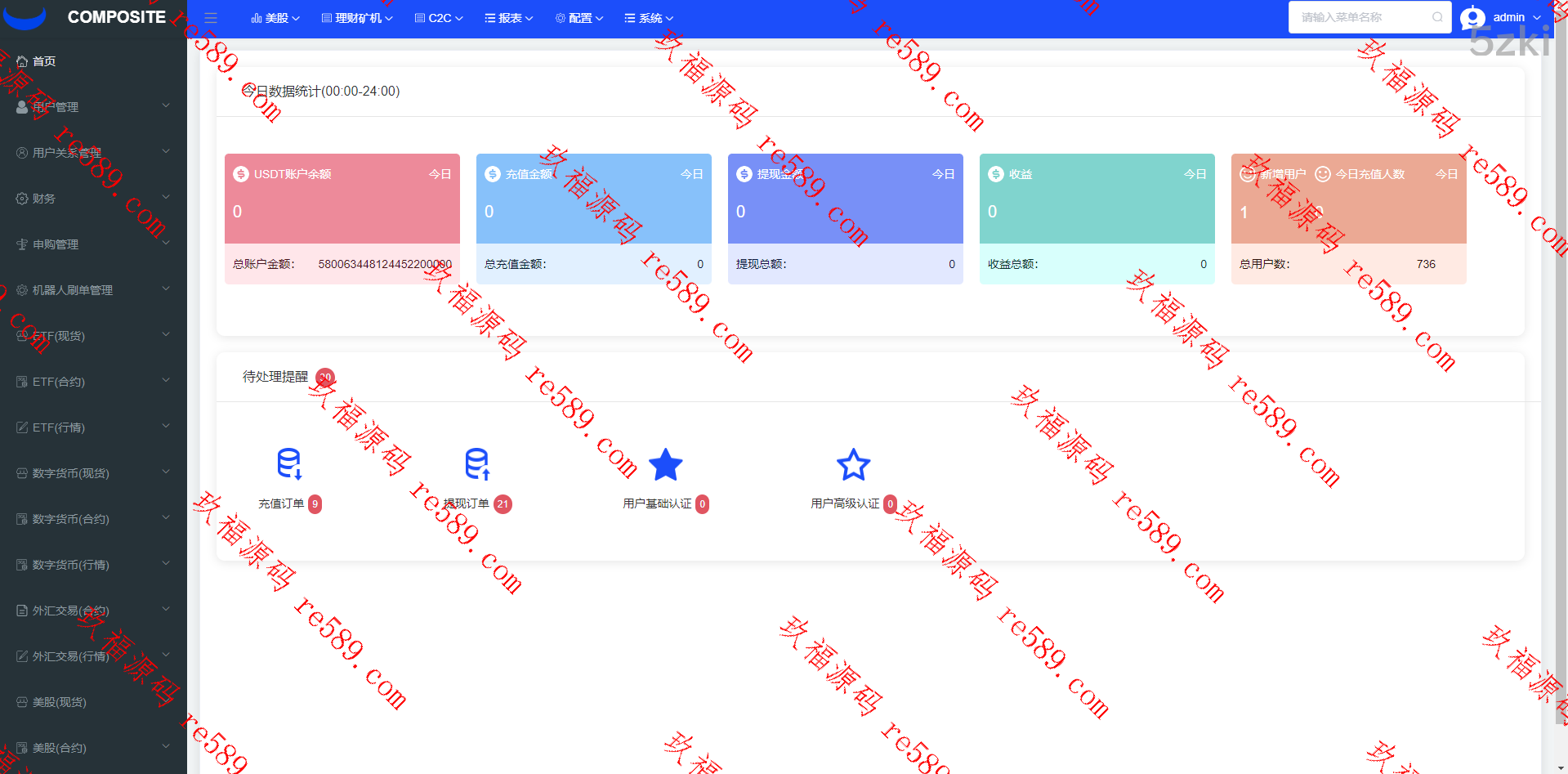Click the admin avatar icon
The height and width of the screenshot is (774, 1568).
tap(1472, 17)
